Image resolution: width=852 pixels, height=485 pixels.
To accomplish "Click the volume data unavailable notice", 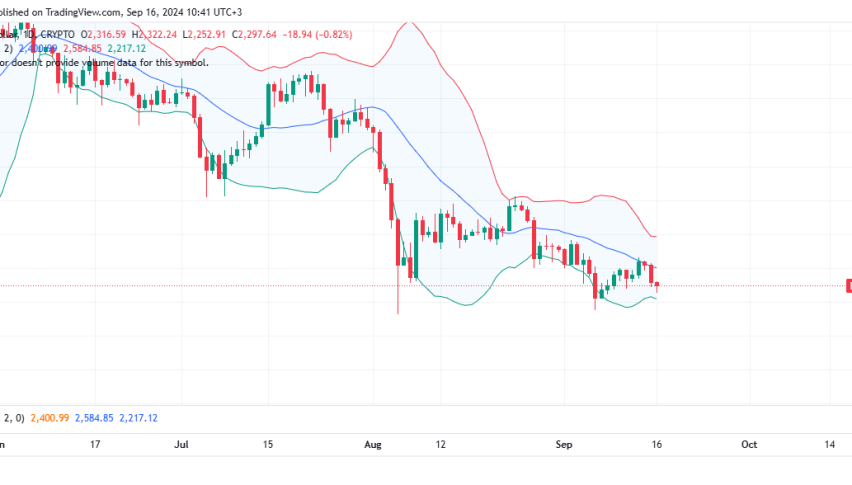I will coord(104,62).
